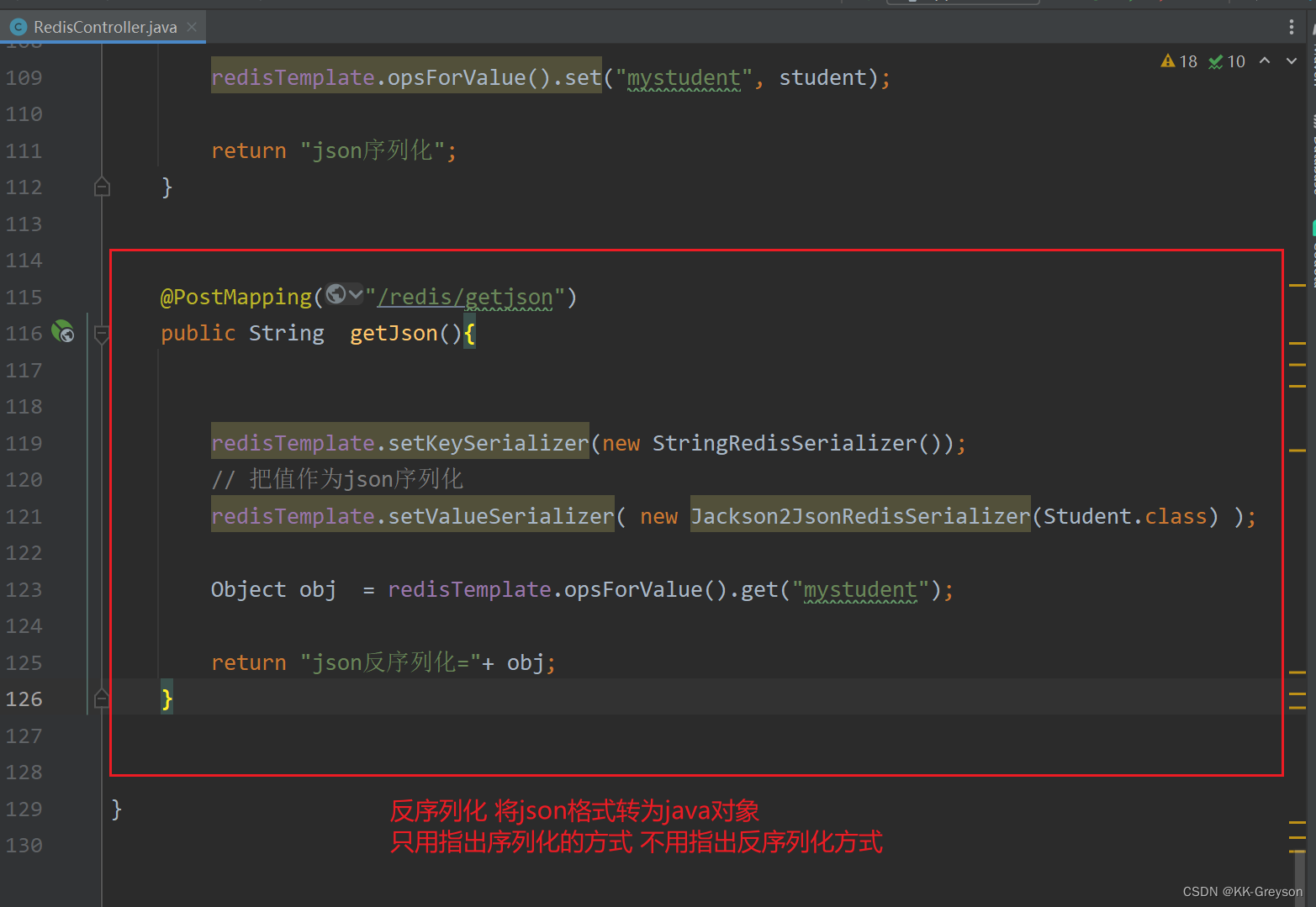The image size is (1316, 907).
Task: Go to the previous highlighted error
Action: pyautogui.click(x=1265, y=61)
